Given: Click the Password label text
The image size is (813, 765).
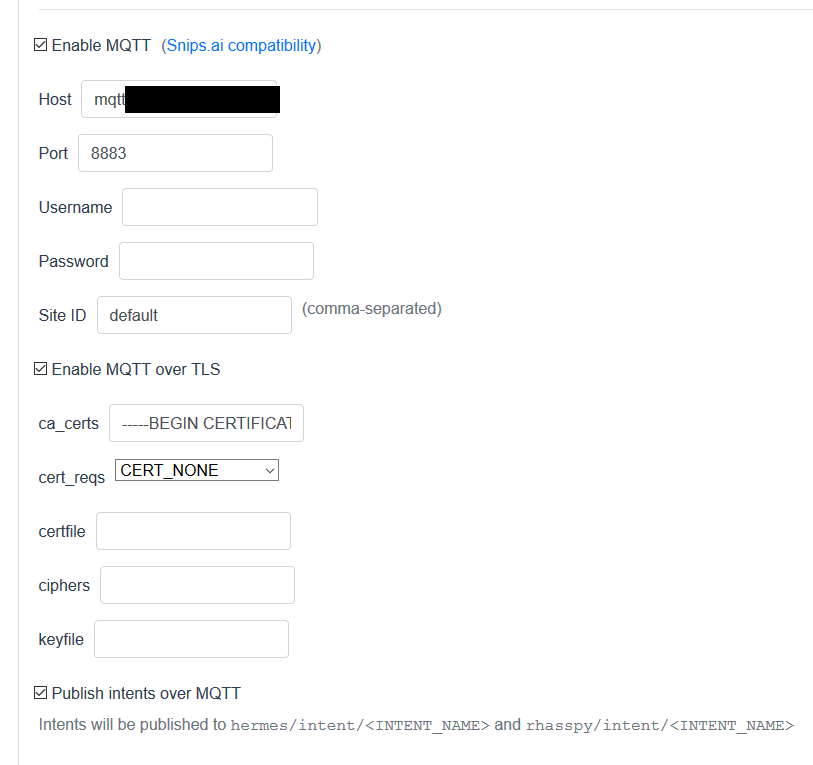Looking at the screenshot, I should [73, 261].
